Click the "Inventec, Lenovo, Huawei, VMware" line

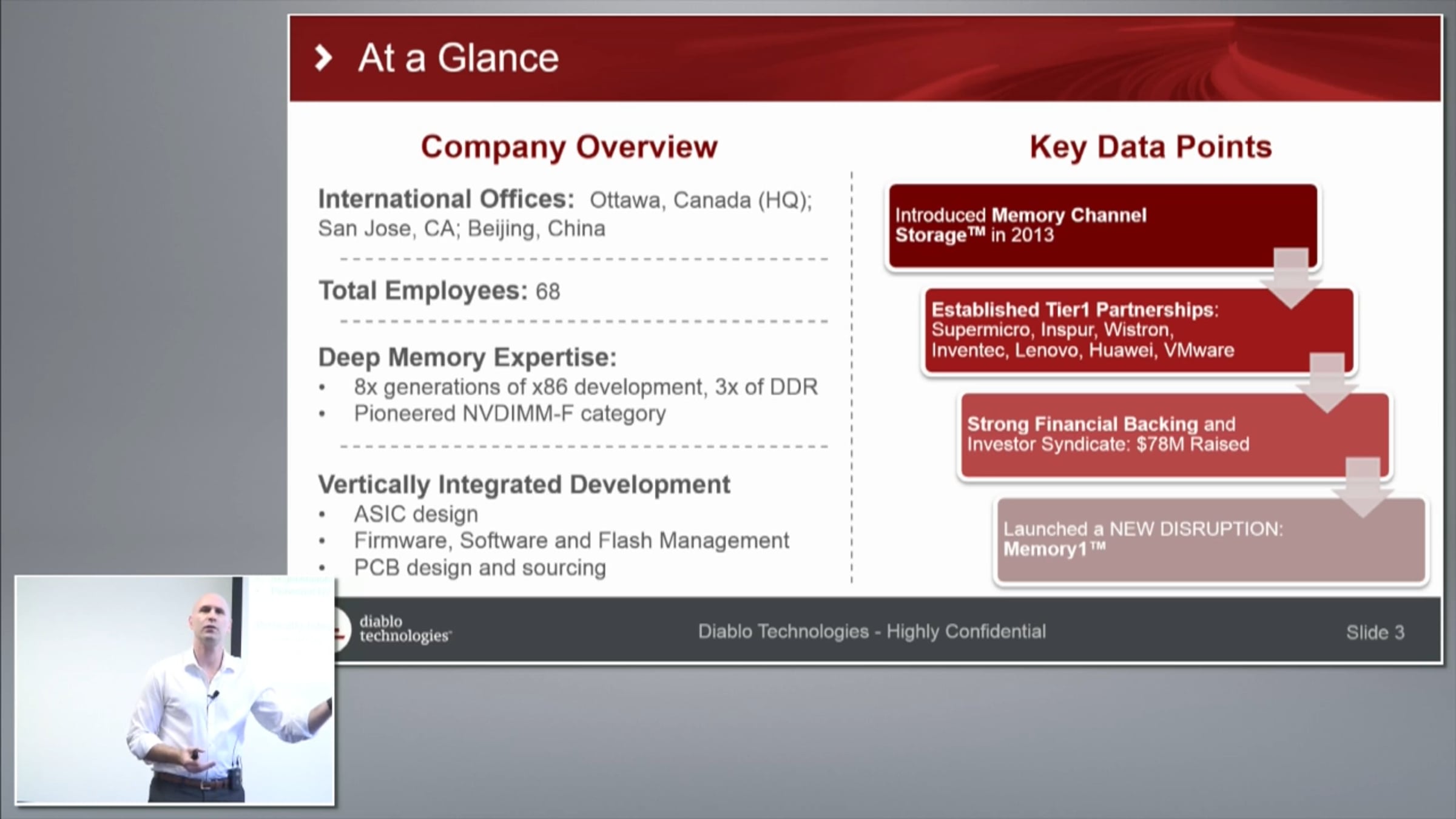[x=1083, y=351]
